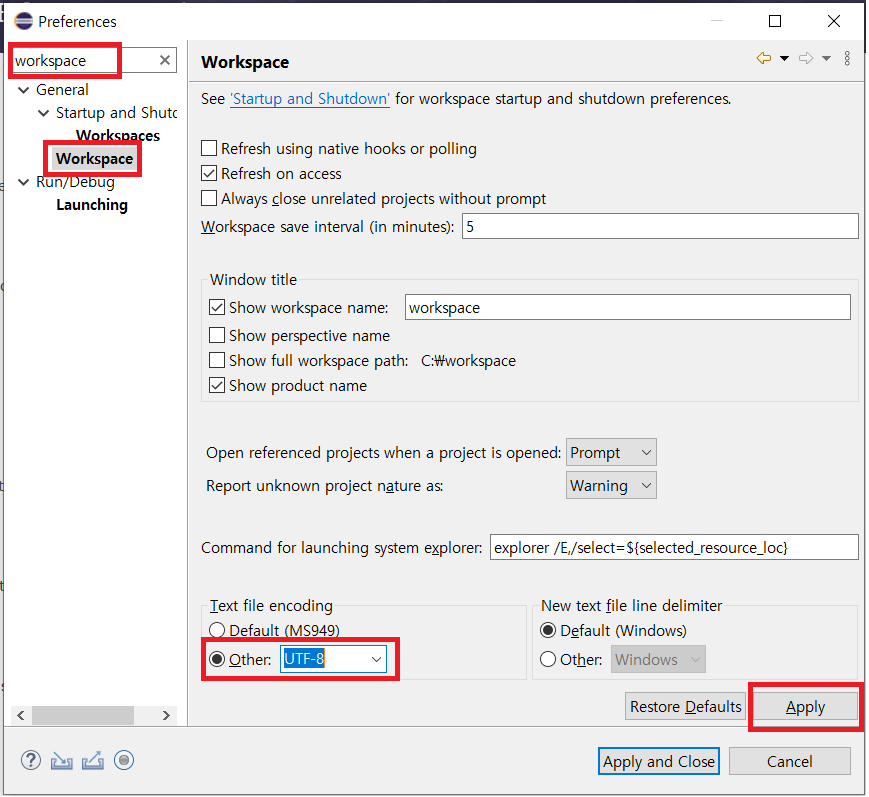Image resolution: width=869 pixels, height=797 pixels.
Task: Click the tree scrollbar left arrow
Action: 21,716
